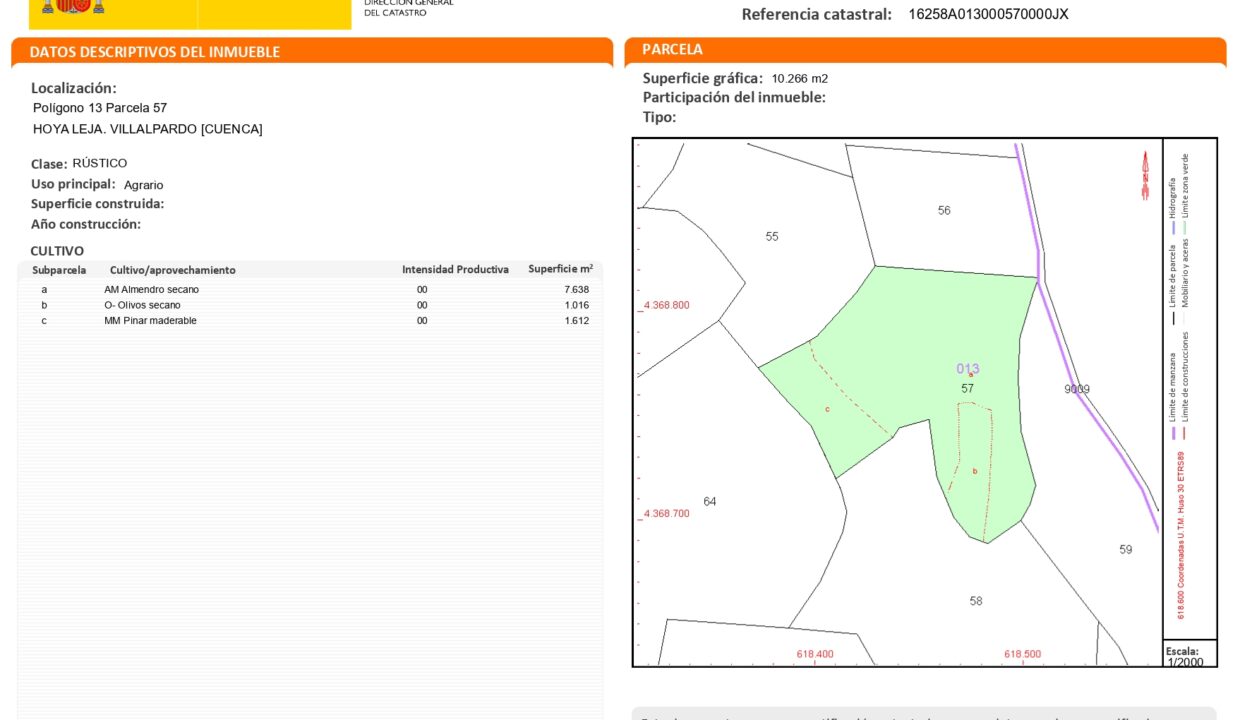This screenshot has width=1240, height=720.
Task: Click the 'Superficie construida:' label
Action: pyautogui.click(x=98, y=204)
